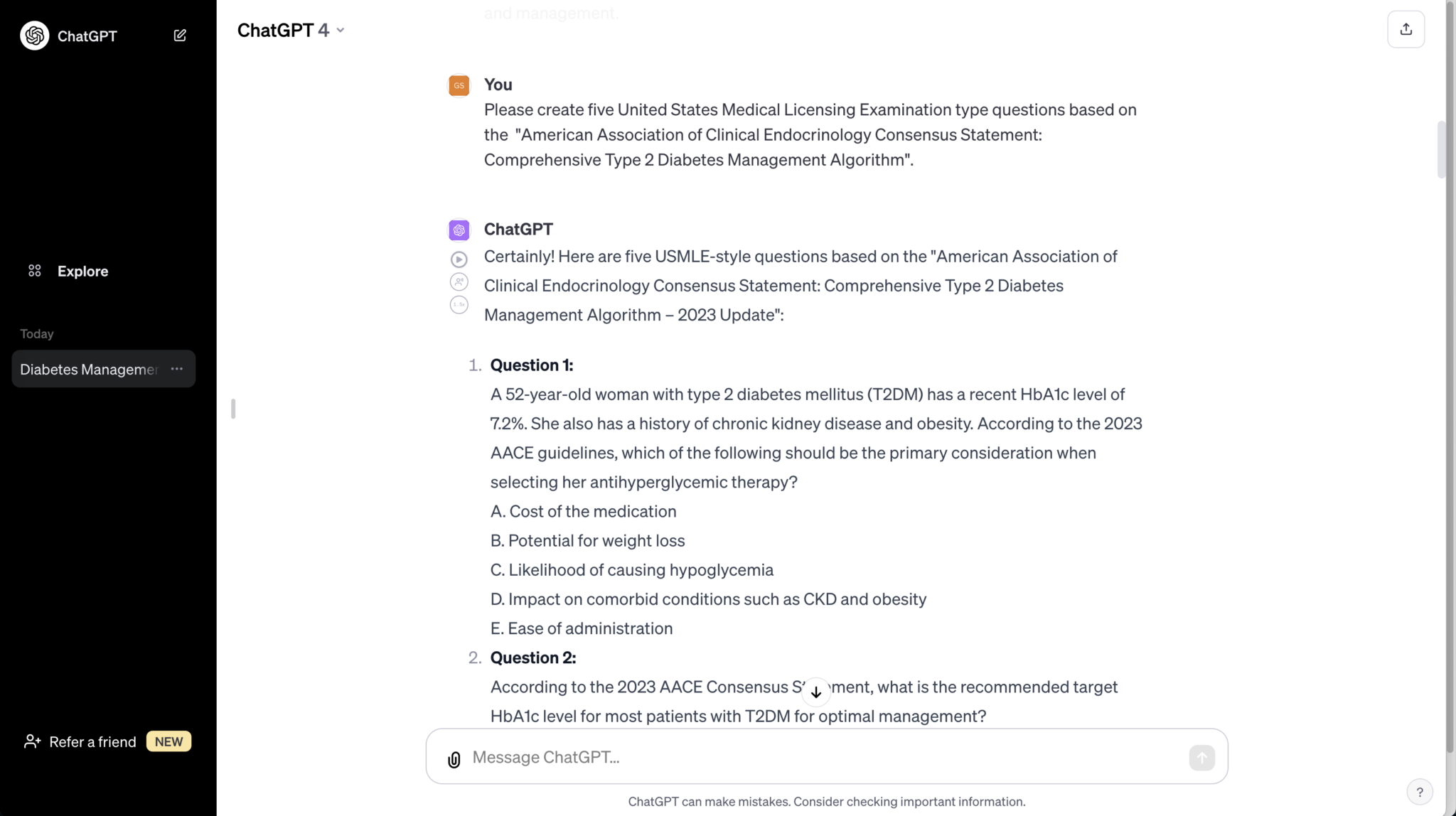Click the ChatGPT logo in the sidebar
The height and width of the screenshot is (816, 1456).
tap(35, 36)
